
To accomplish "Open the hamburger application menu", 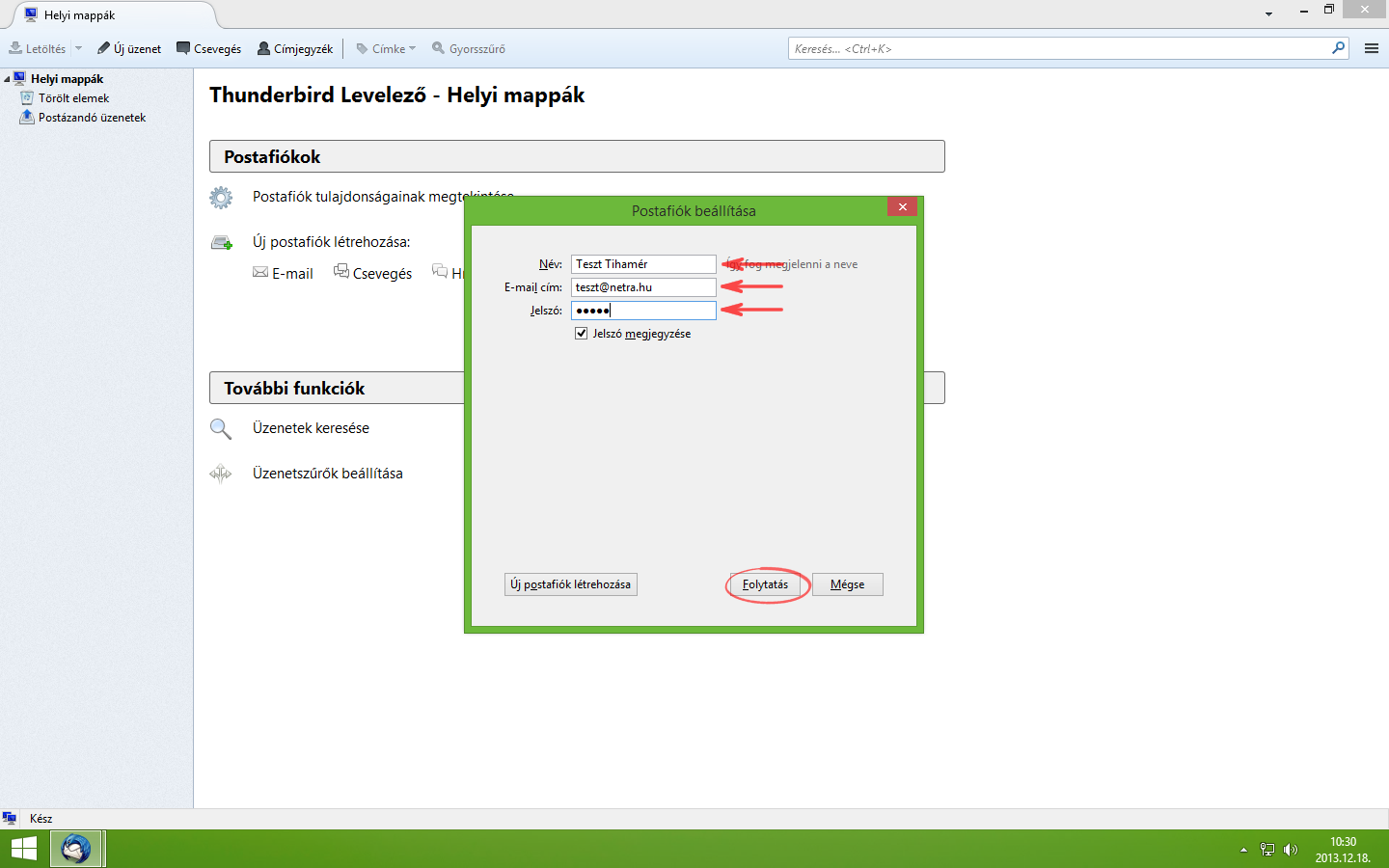I will tap(1371, 48).
